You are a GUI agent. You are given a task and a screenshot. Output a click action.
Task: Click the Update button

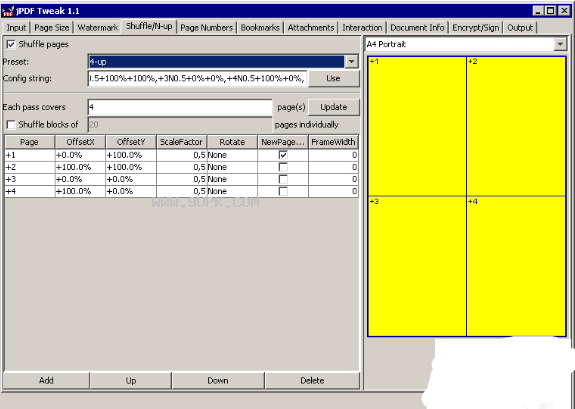(333, 107)
